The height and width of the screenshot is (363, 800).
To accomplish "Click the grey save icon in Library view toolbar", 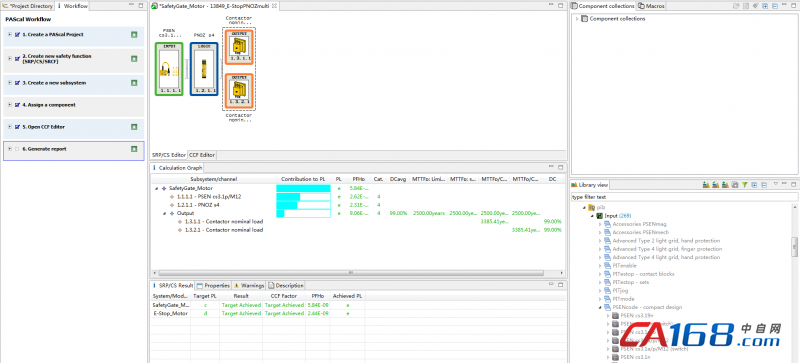I will (735, 185).
